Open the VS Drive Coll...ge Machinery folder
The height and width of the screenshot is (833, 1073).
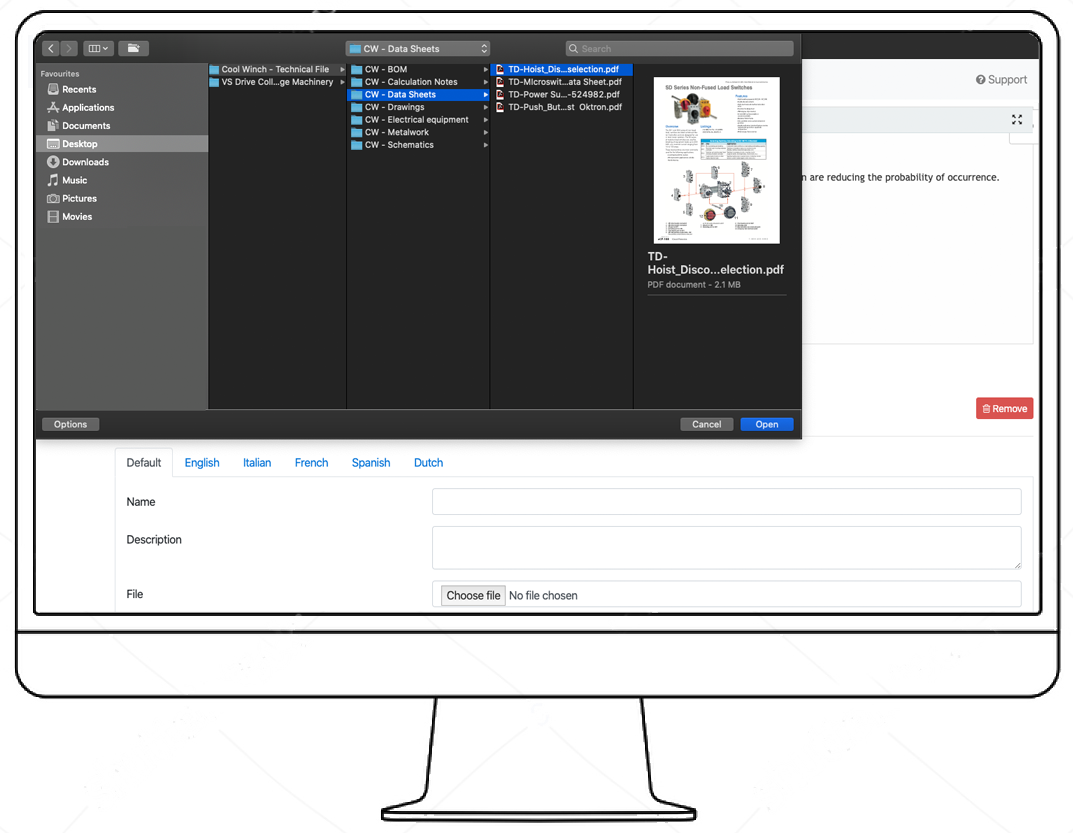click(x=276, y=81)
